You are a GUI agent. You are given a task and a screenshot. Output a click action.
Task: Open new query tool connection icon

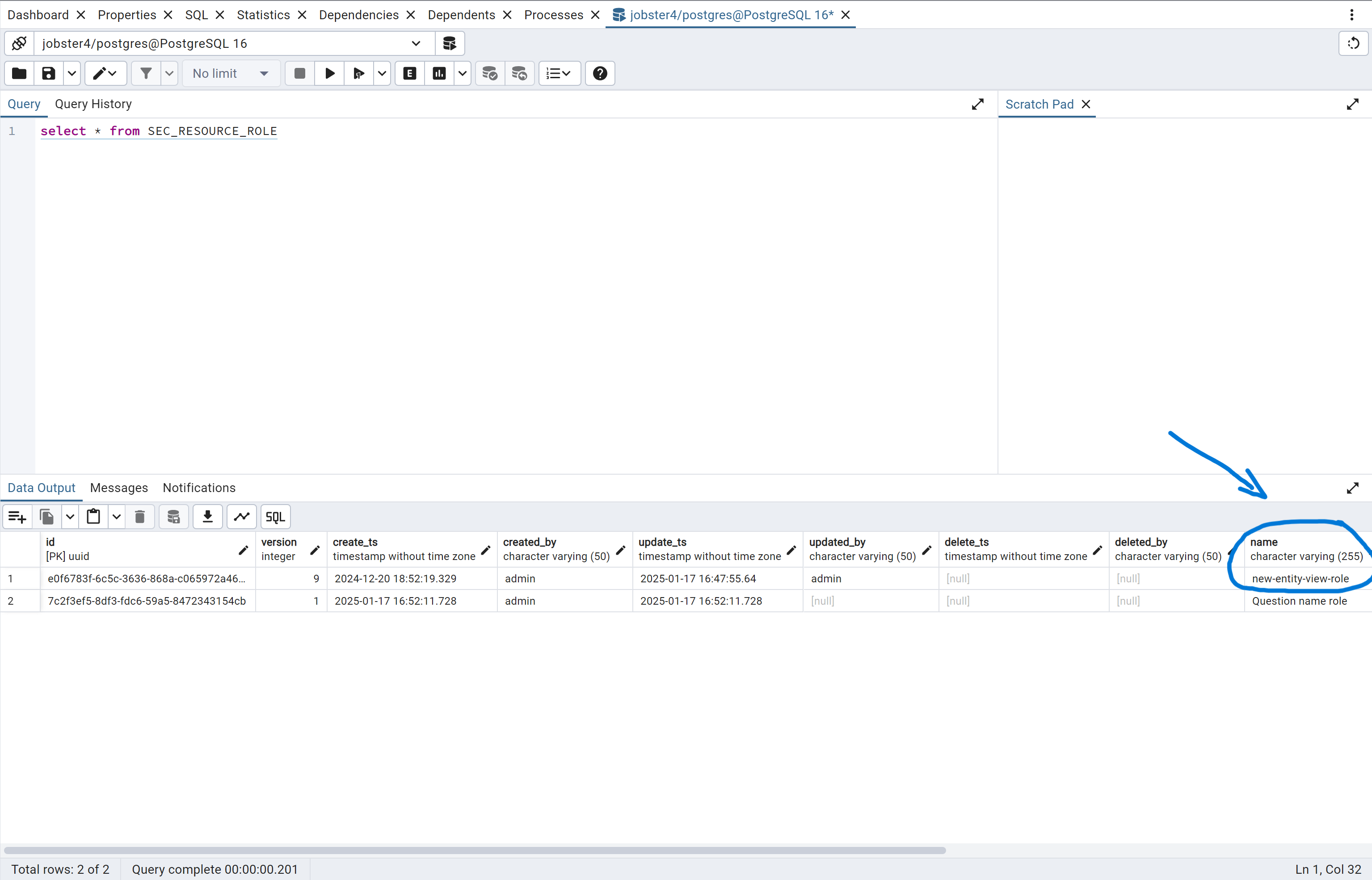[450, 43]
